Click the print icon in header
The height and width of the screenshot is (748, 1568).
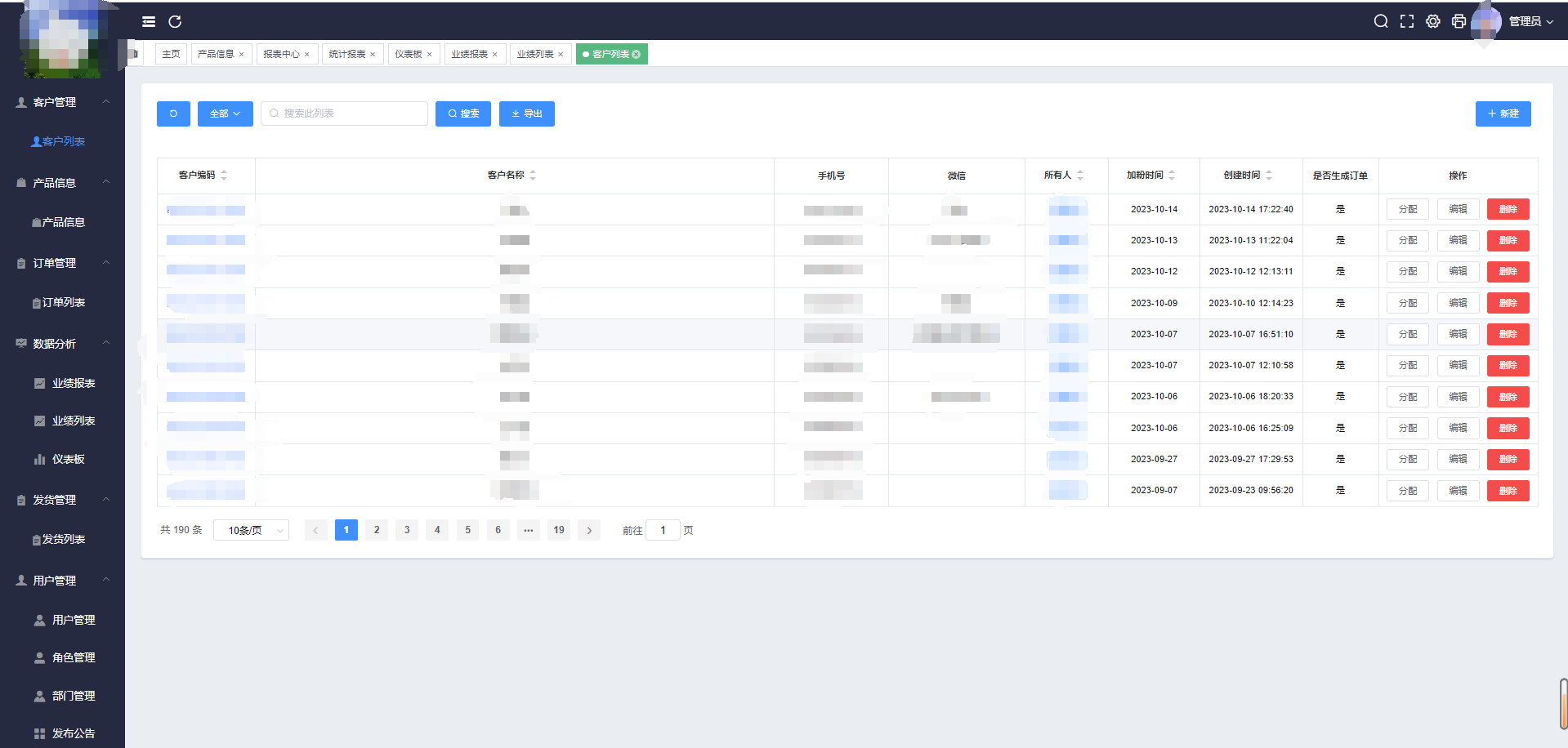(1459, 21)
